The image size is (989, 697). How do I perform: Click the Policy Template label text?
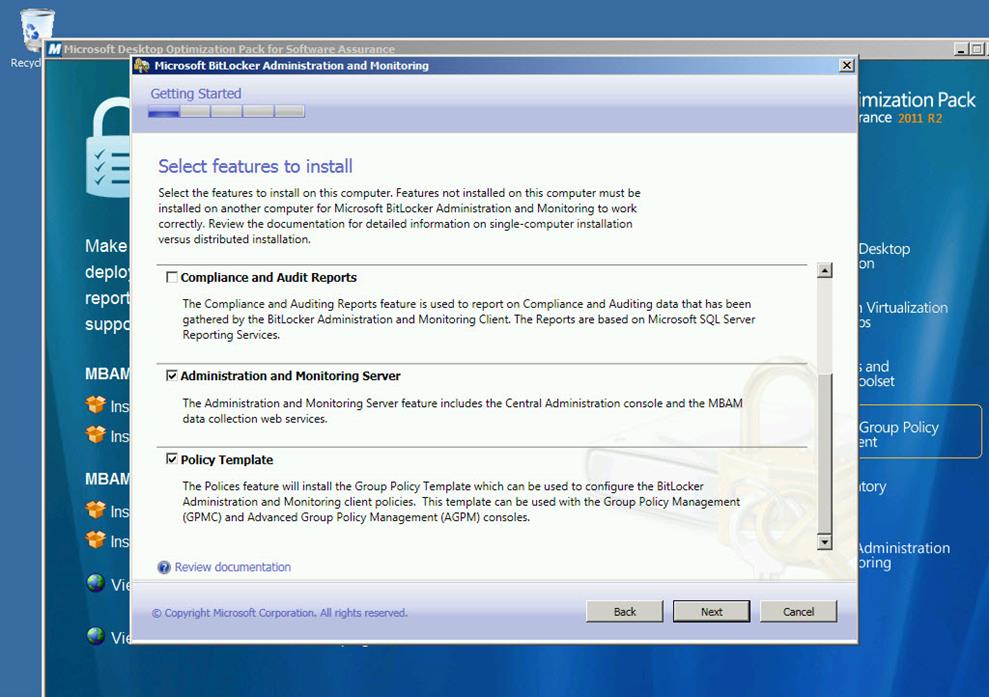pyautogui.click(x=227, y=460)
